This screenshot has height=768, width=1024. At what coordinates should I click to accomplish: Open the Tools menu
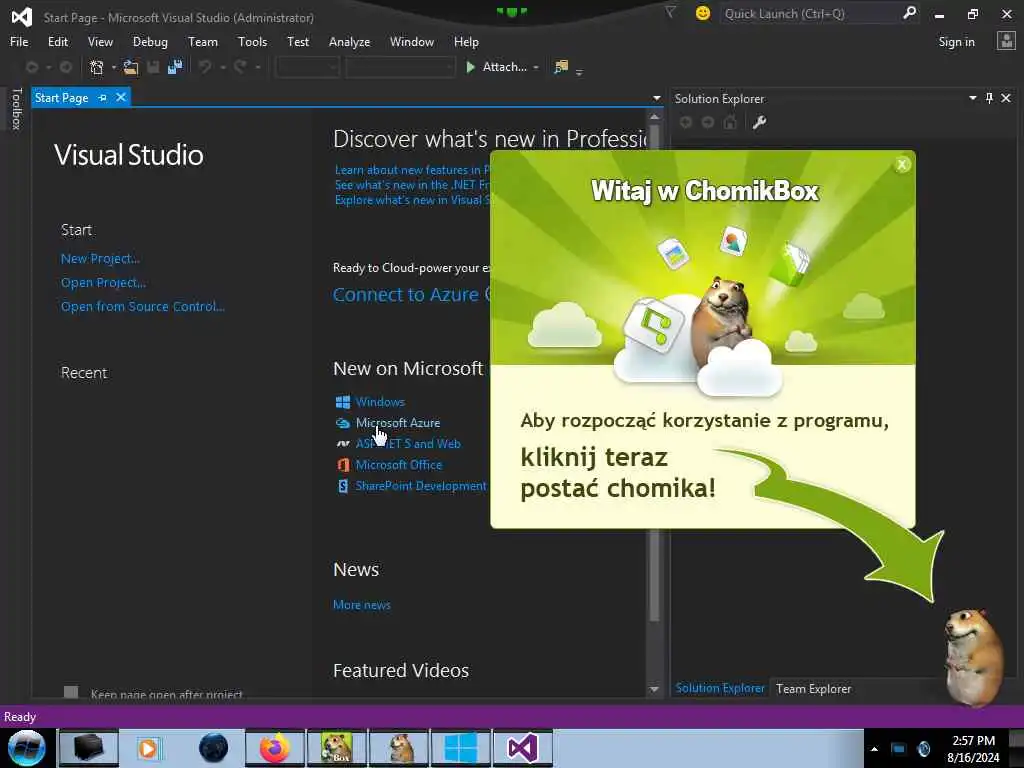(x=252, y=42)
